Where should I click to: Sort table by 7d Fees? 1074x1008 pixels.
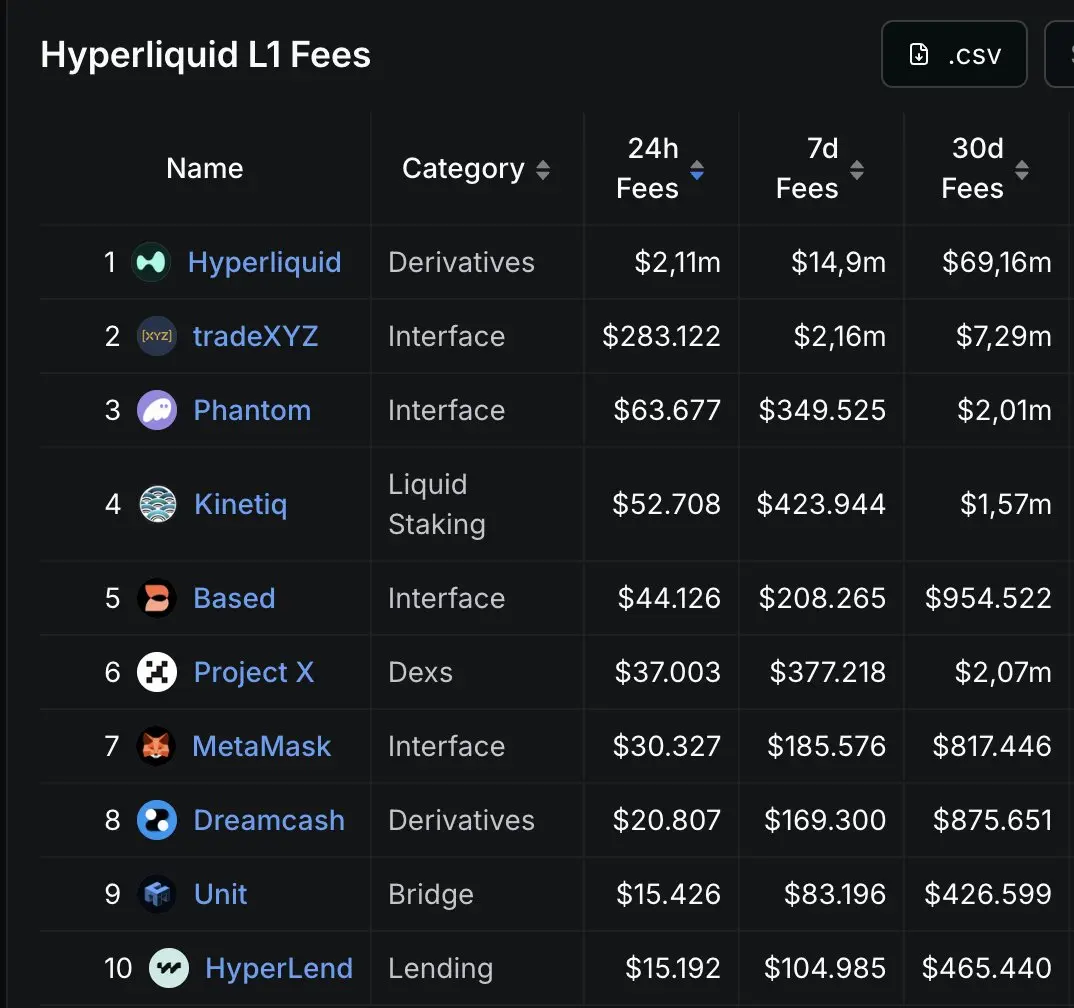[x=857, y=170]
